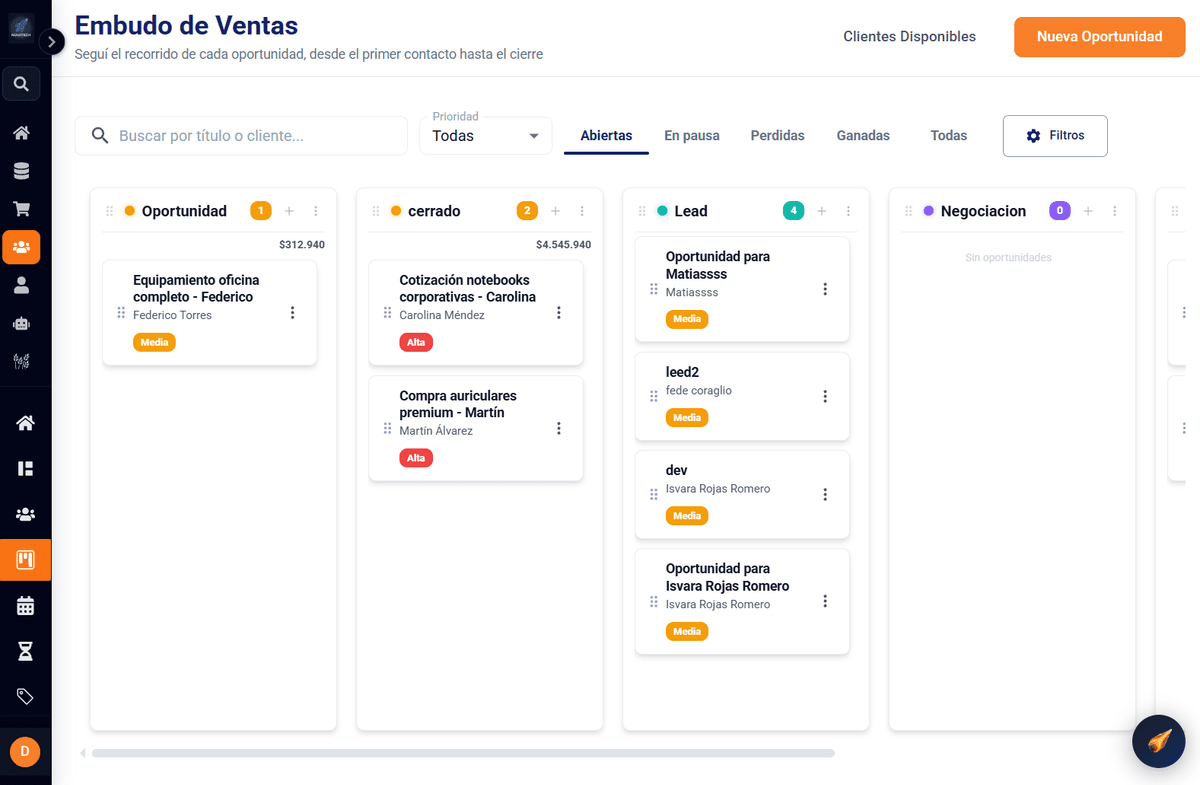Open options menu for dev card
This screenshot has height=785, width=1200.
pyautogui.click(x=825, y=494)
